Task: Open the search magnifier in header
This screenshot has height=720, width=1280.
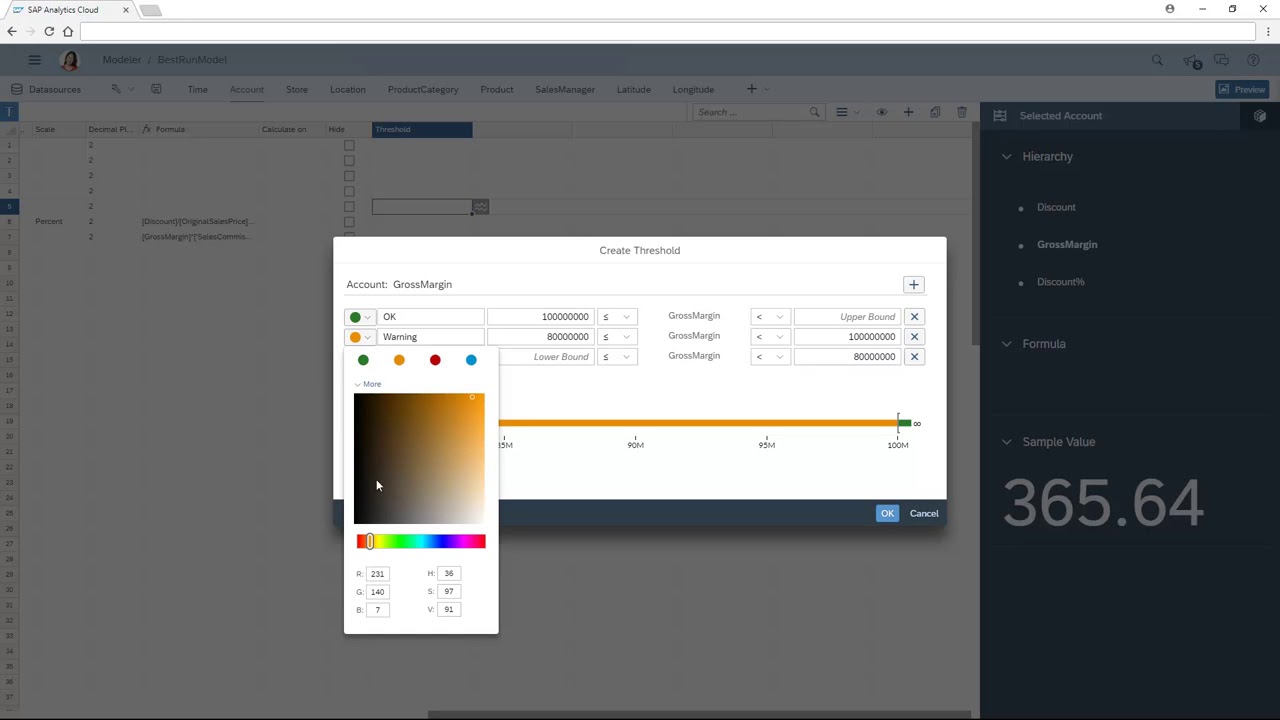Action: 1157,61
